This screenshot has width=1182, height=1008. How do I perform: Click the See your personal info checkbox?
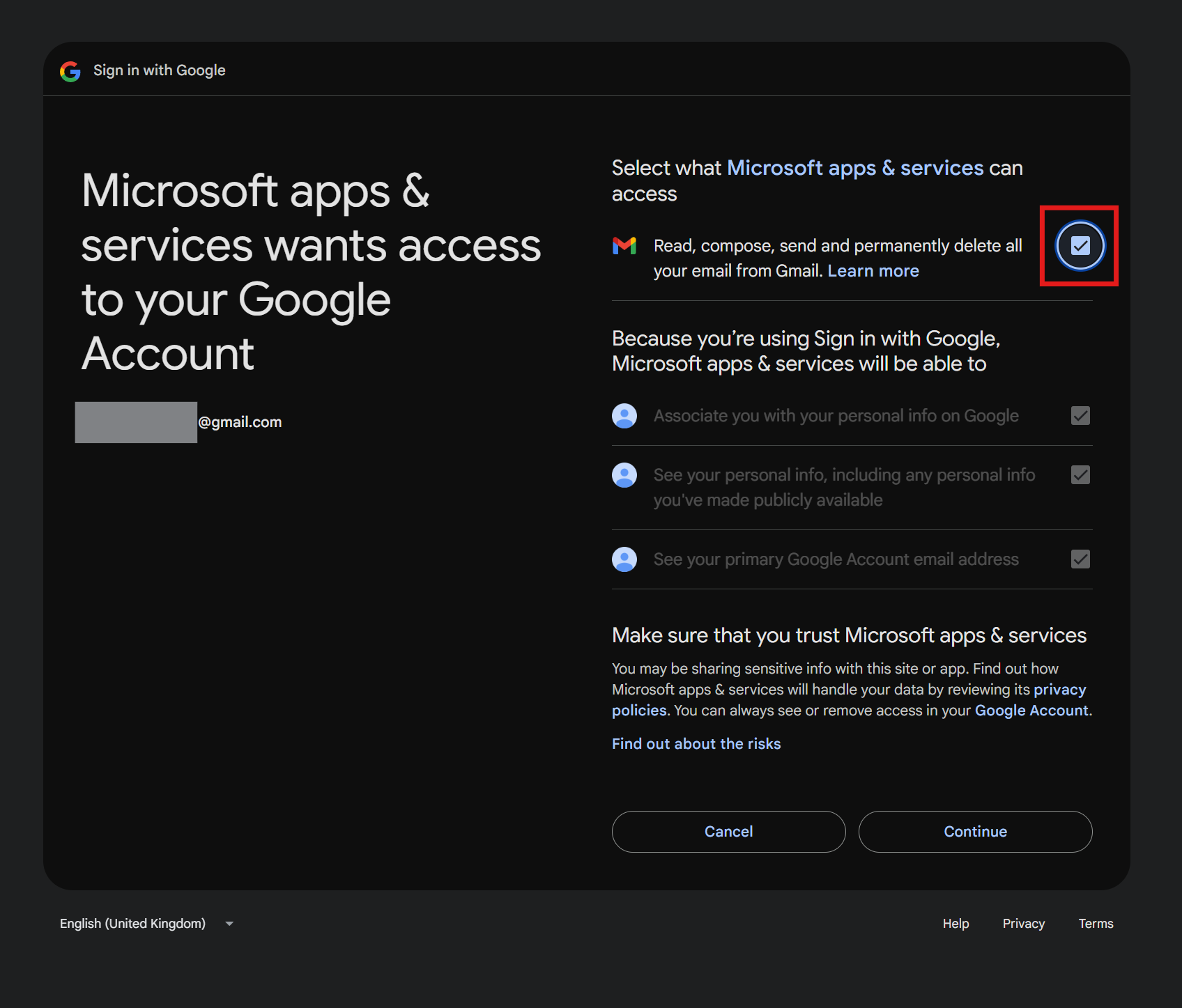pyautogui.click(x=1080, y=475)
